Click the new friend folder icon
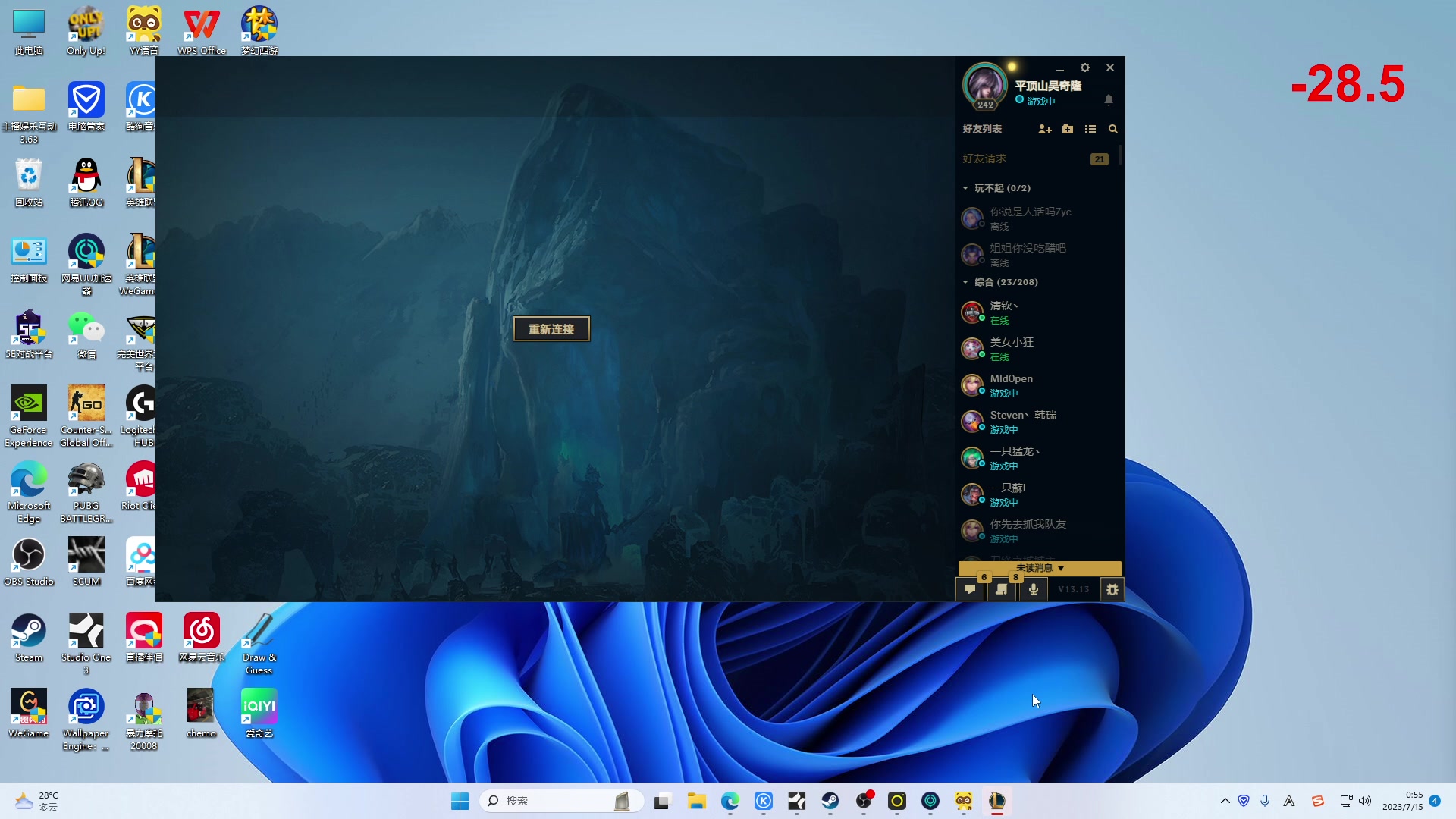This screenshot has height=819, width=1456. point(1068,129)
